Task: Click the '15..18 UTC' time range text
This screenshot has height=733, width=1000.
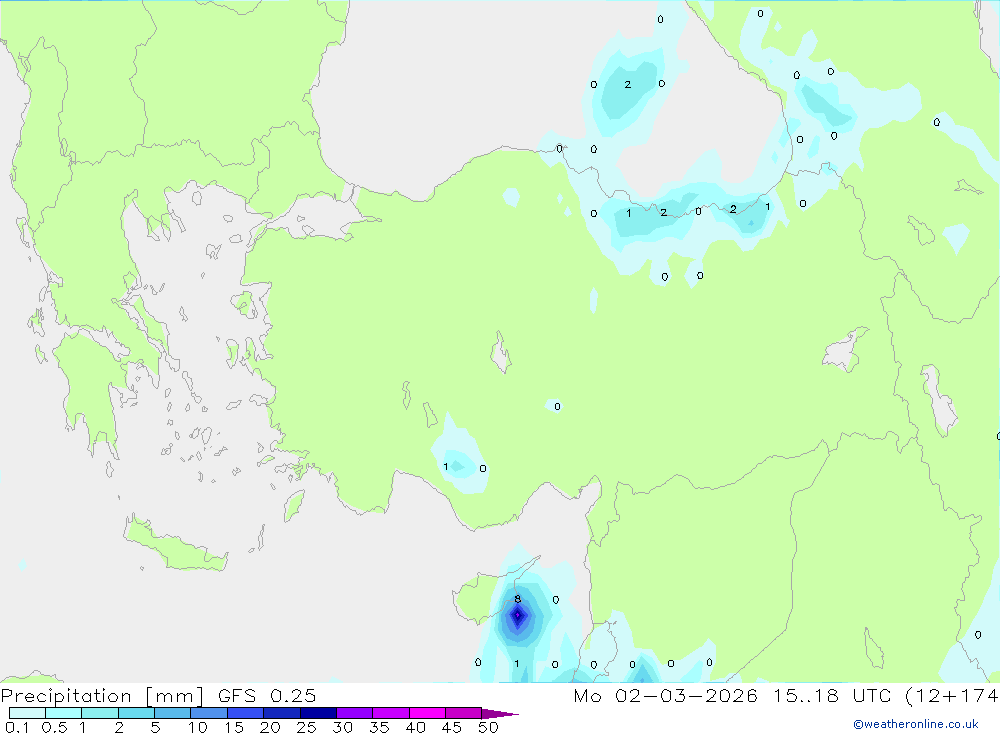Action: [832, 695]
